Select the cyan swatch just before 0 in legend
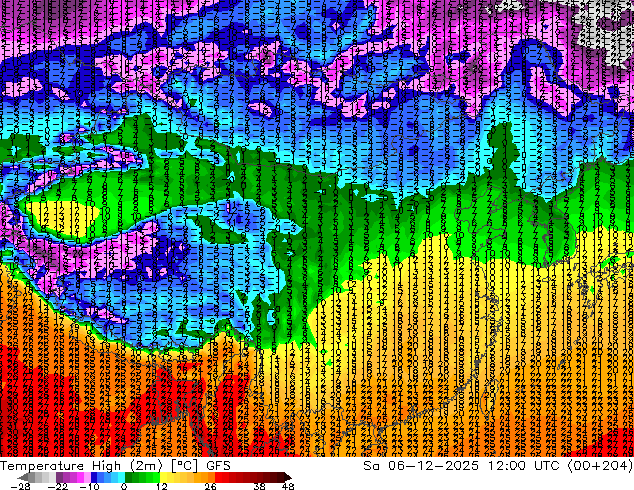Screen dimensions: 634x490 coord(121,477)
